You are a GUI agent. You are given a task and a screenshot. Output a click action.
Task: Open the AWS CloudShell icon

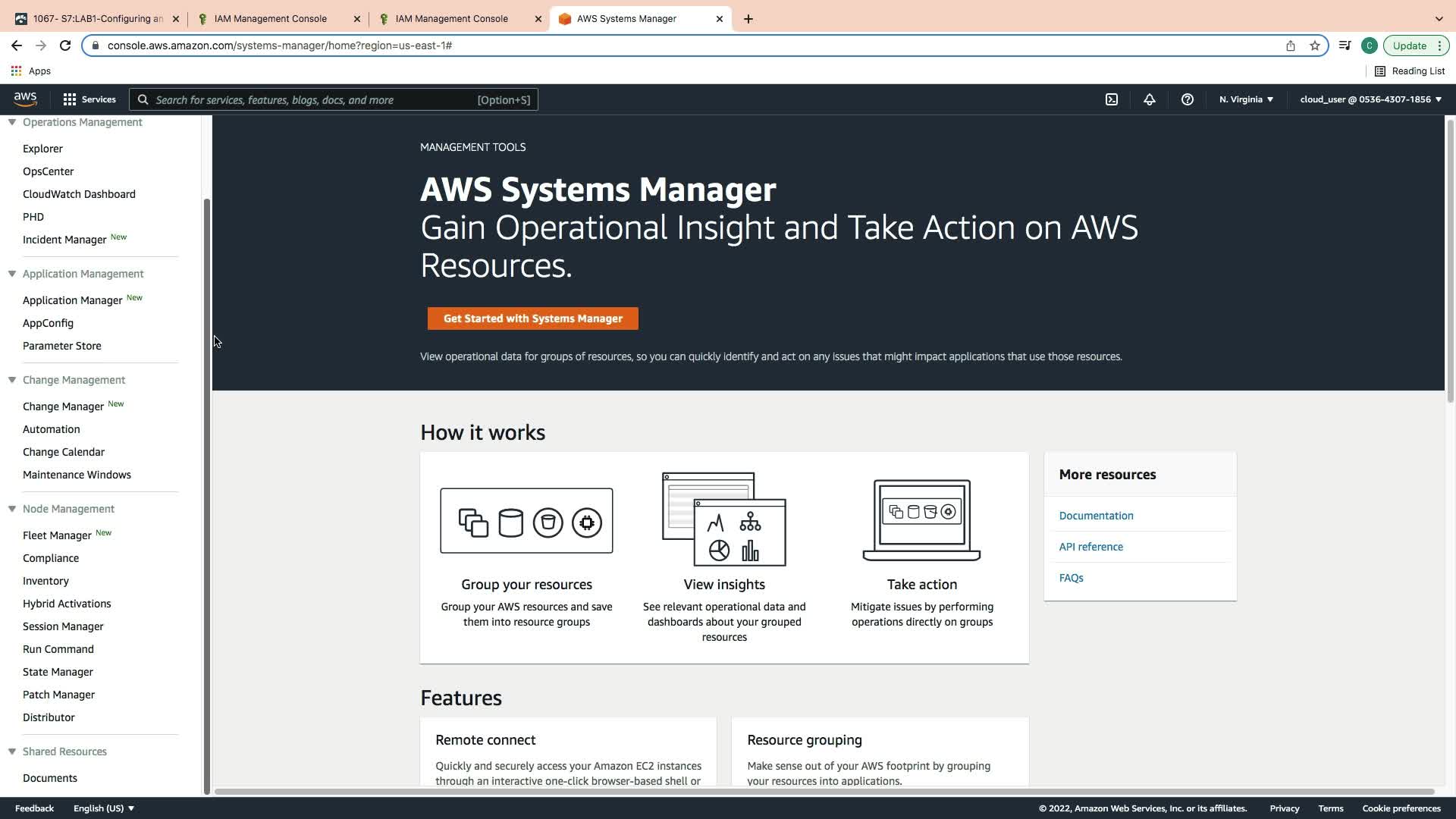(x=1111, y=99)
